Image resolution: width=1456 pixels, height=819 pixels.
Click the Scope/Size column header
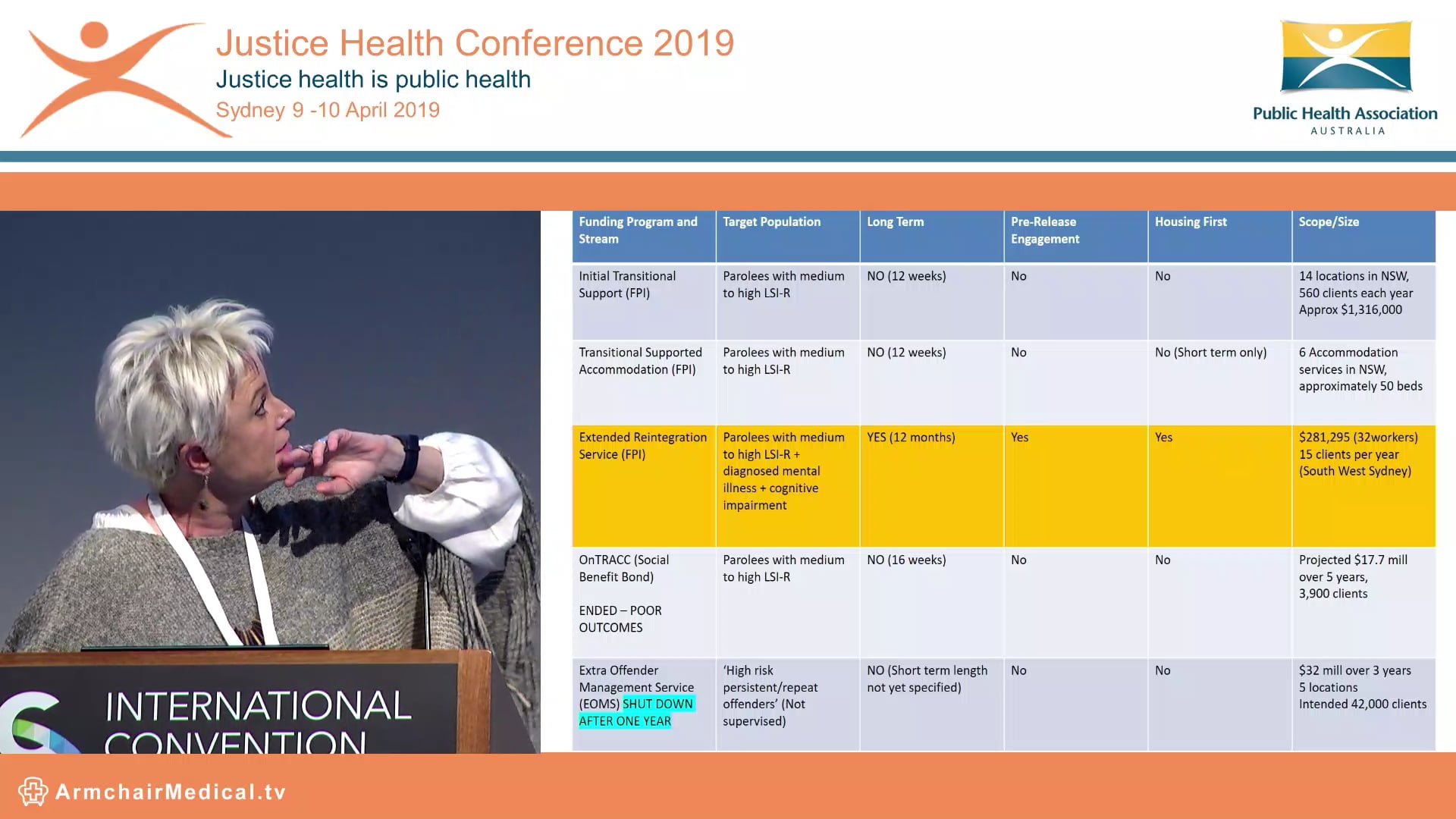[x=1329, y=222]
